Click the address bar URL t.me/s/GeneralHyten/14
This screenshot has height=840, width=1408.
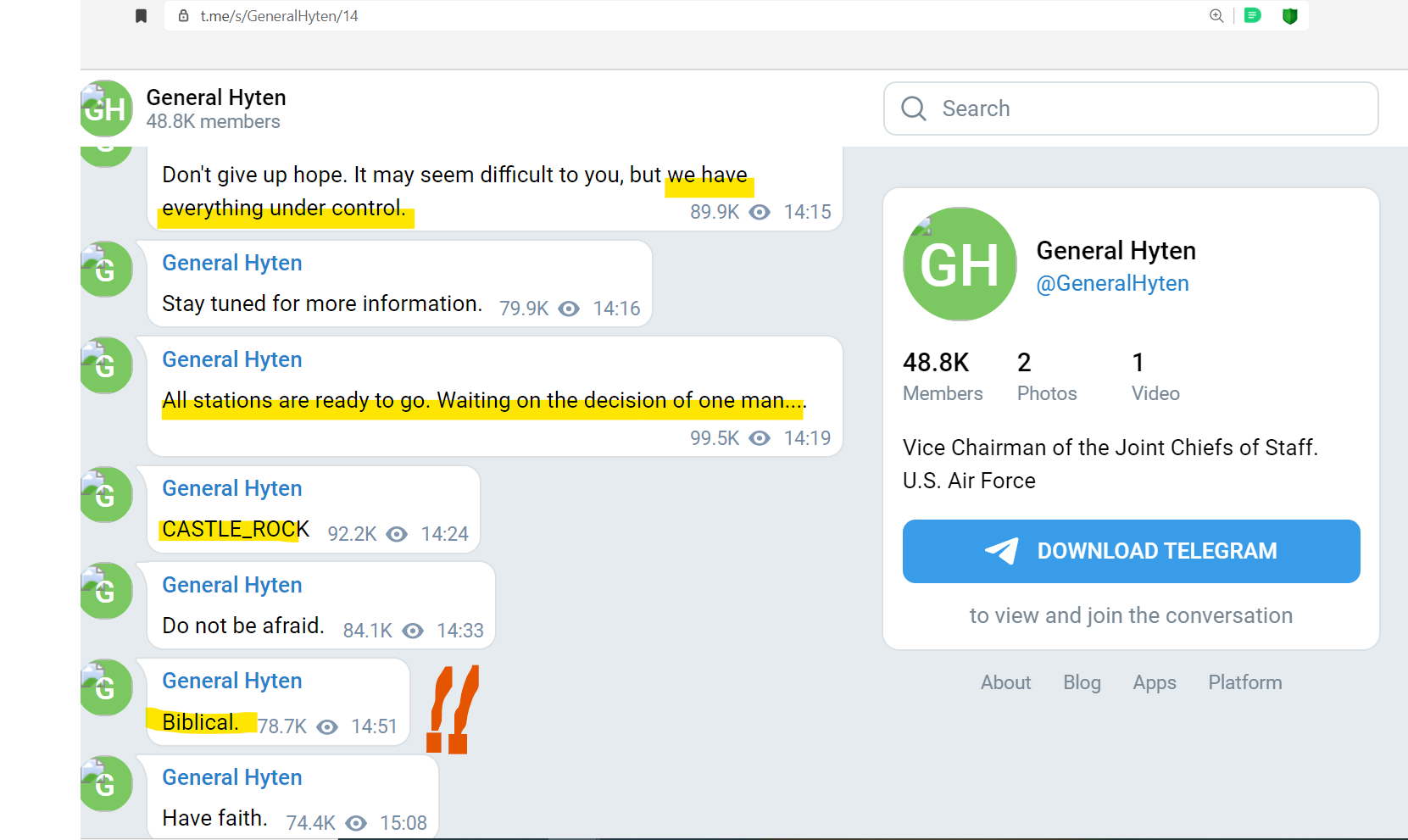coord(280,16)
